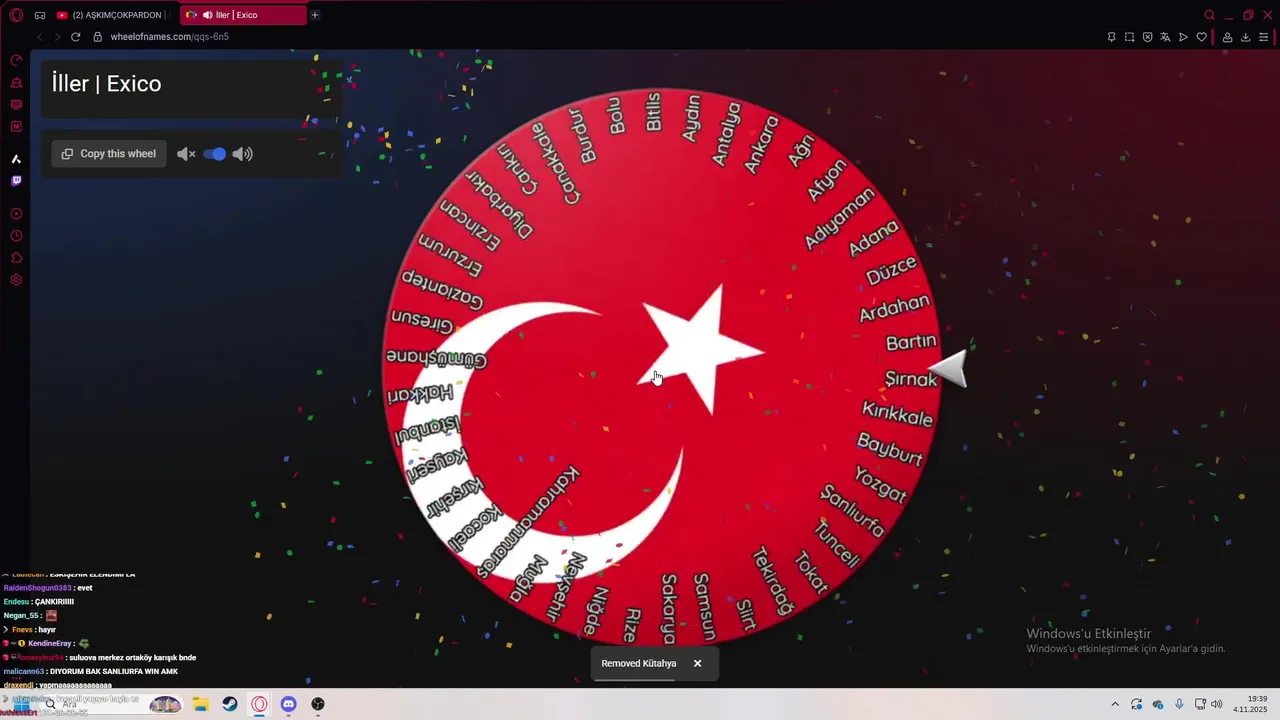This screenshot has width=1280, height=720.
Task: Switch to AŞKIMÇOKPARDON YouTube tab
Action: click(111, 15)
